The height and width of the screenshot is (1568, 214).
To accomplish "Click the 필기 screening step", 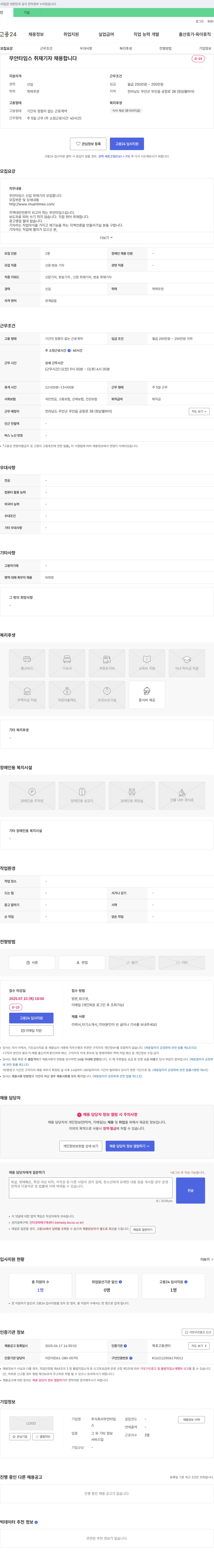I will 132,962.
